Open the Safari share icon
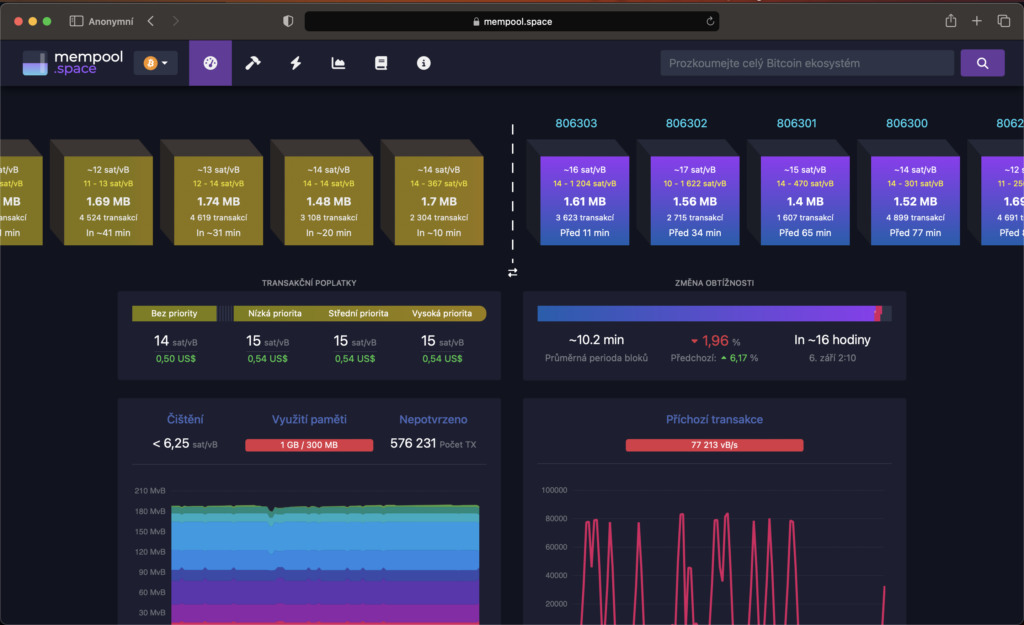This screenshot has width=1024, height=625. click(x=951, y=21)
